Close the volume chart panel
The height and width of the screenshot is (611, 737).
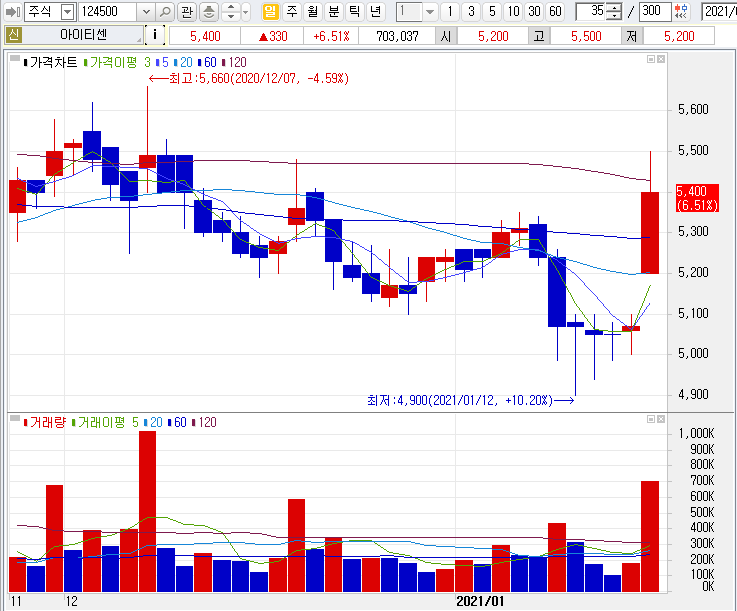point(661,419)
